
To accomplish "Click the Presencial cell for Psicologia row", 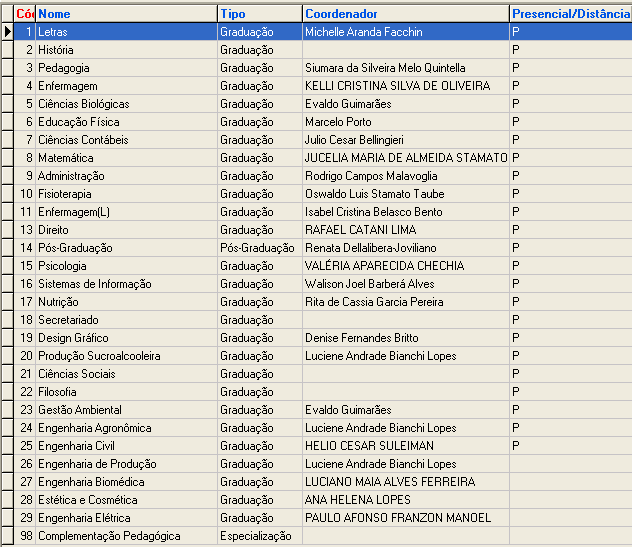I will coord(570,266).
